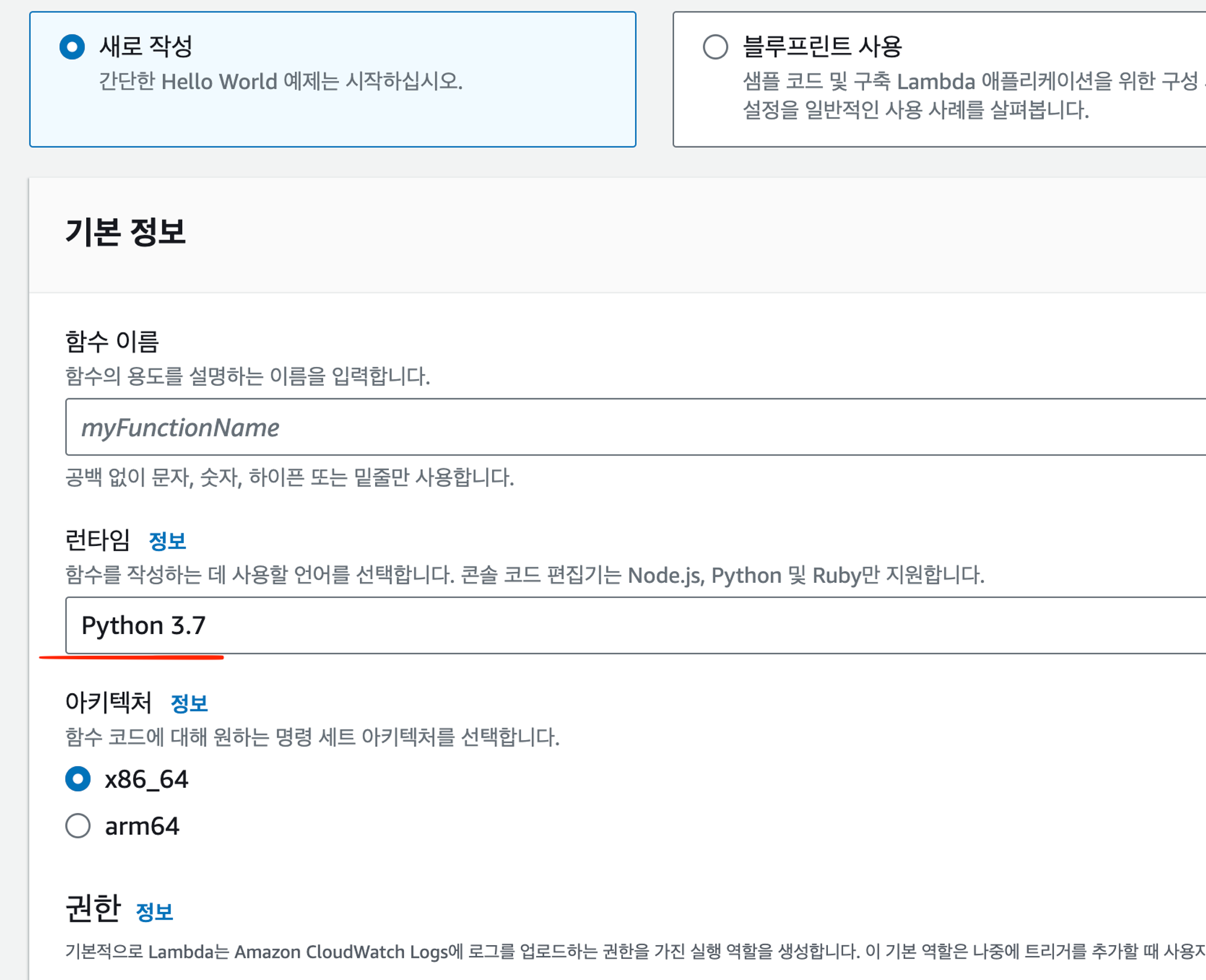This screenshot has width=1206, height=980.
Task: Click the 권한 section heading
Action: [x=93, y=909]
